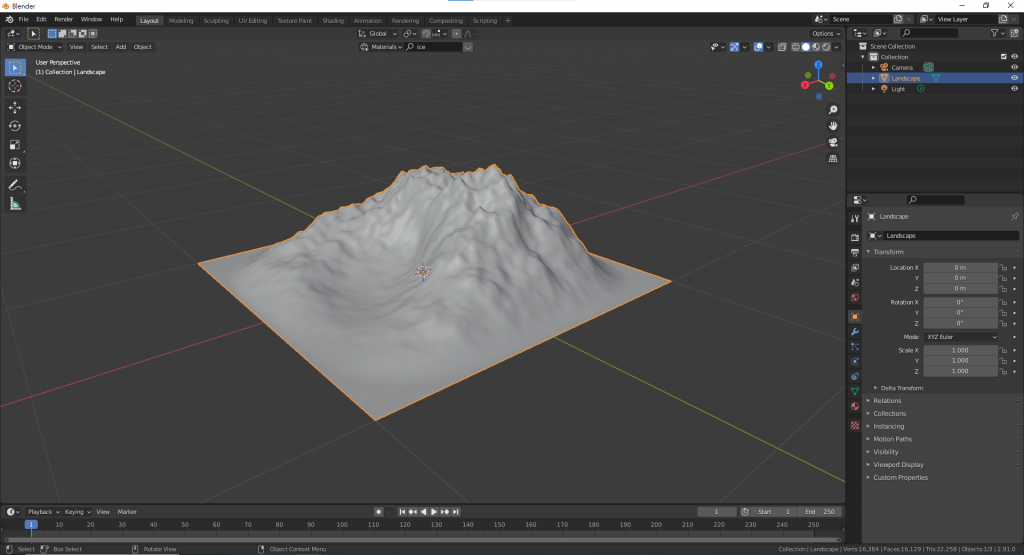Switch to the Shading workspace tab

pos(333,20)
